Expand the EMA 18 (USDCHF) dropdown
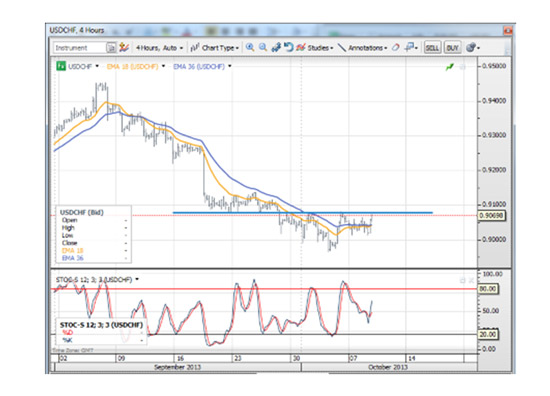 (163, 66)
